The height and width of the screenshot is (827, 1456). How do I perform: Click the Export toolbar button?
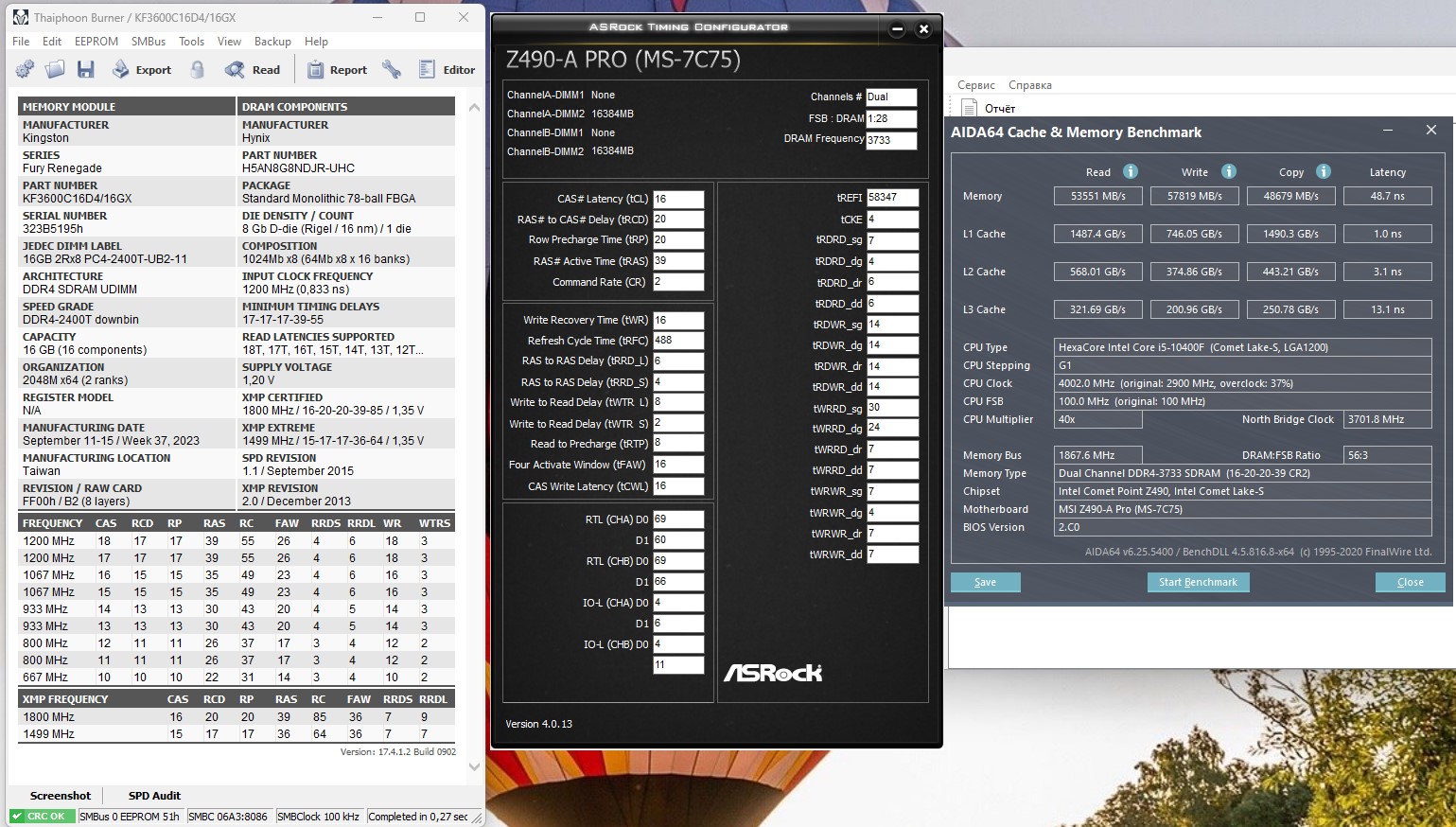point(142,69)
